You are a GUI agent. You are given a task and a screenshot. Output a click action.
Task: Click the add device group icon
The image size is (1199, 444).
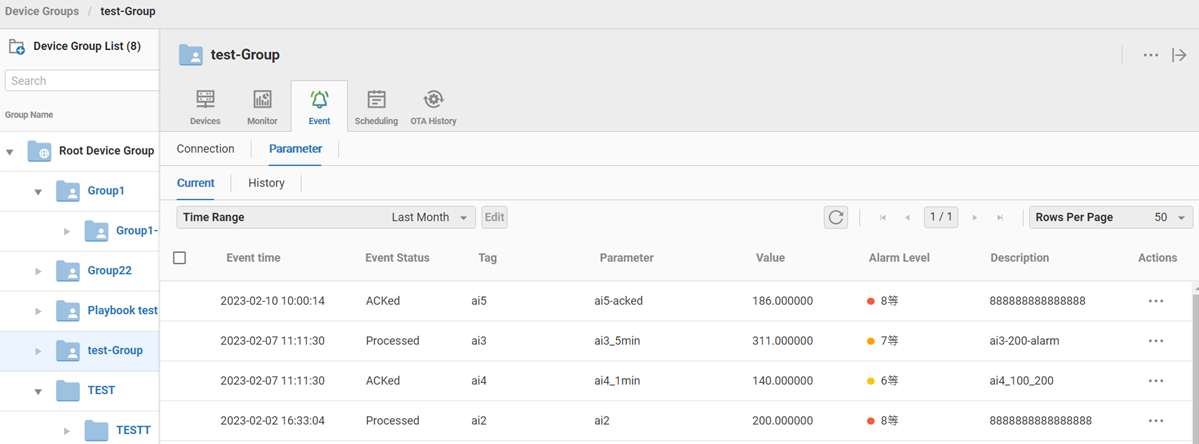pos(17,47)
